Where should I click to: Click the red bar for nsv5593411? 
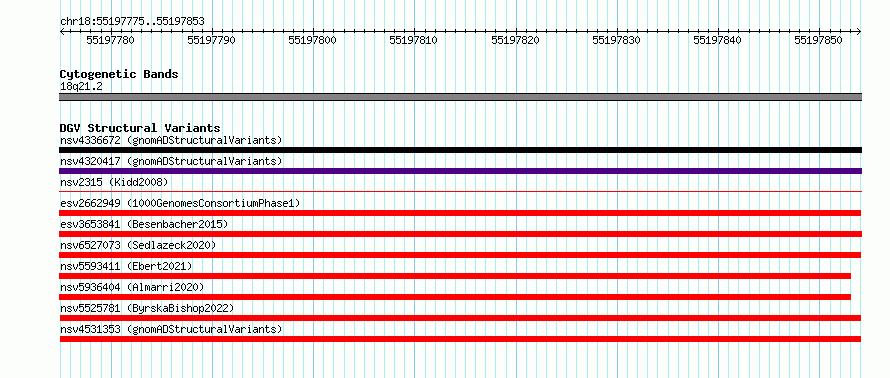coord(455,276)
